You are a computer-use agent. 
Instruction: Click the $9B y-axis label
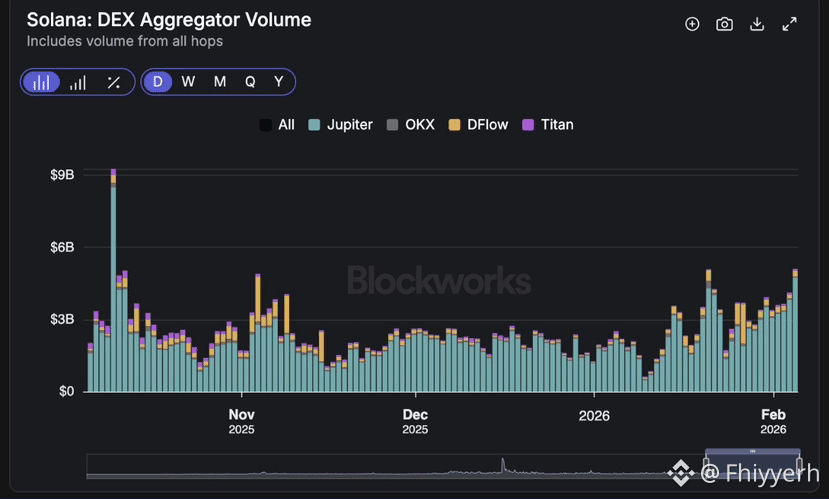[62, 175]
